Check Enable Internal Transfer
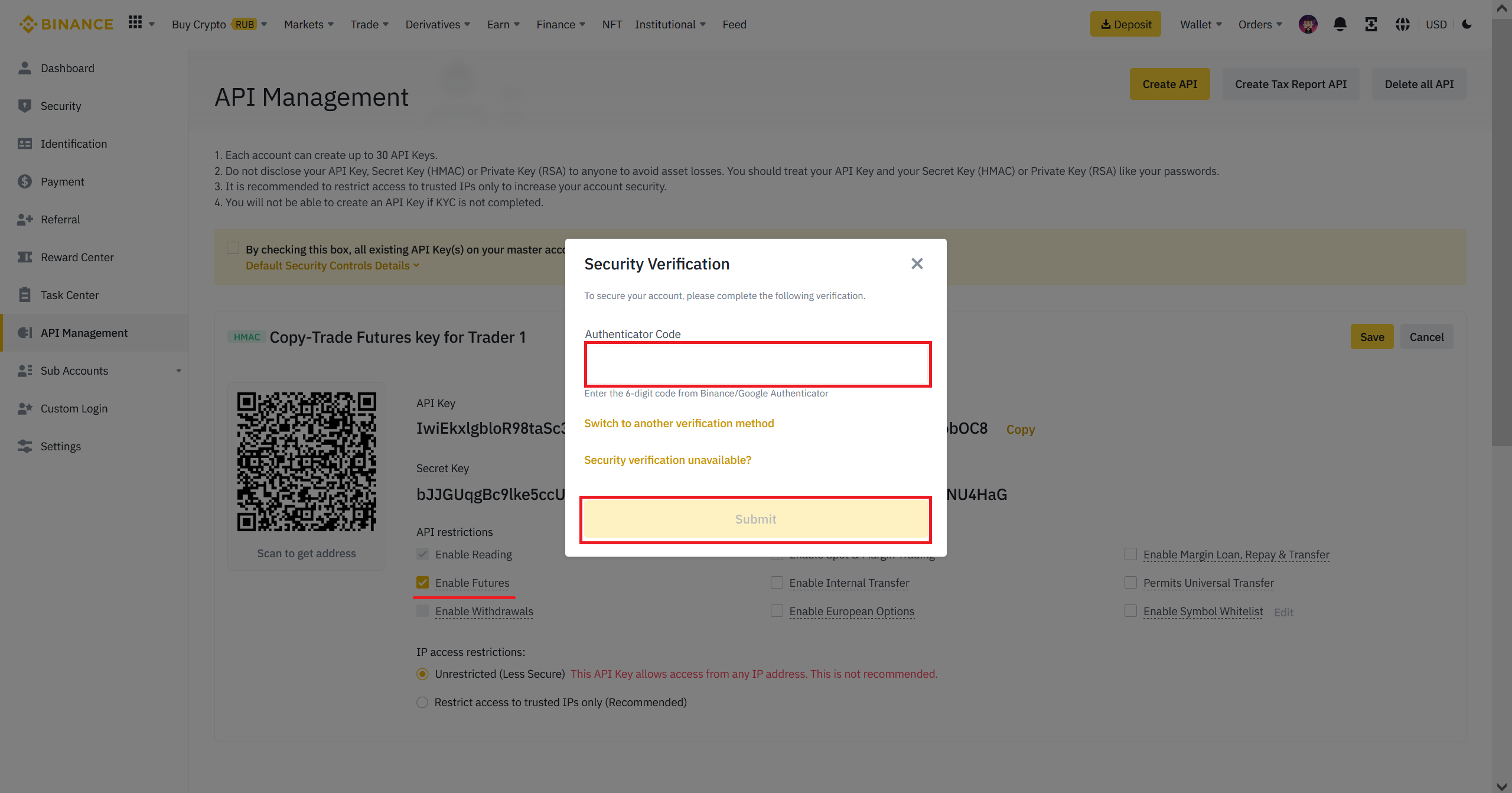Viewport: 1512px width, 793px height. [x=777, y=583]
